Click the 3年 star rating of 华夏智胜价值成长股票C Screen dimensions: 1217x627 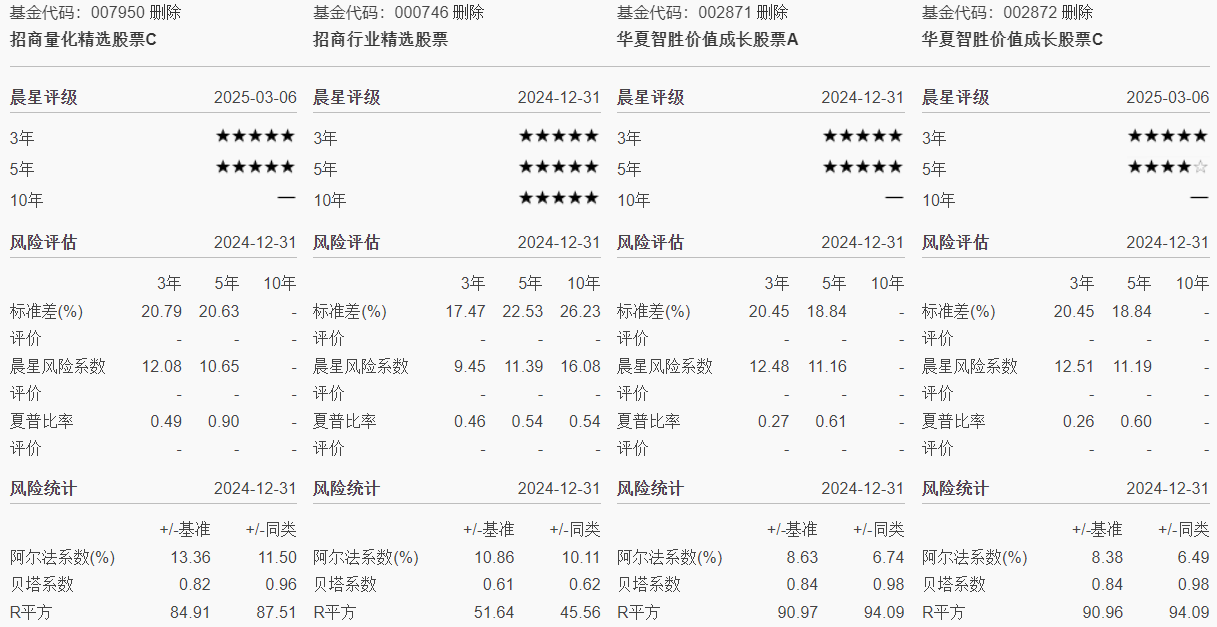click(x=1168, y=136)
